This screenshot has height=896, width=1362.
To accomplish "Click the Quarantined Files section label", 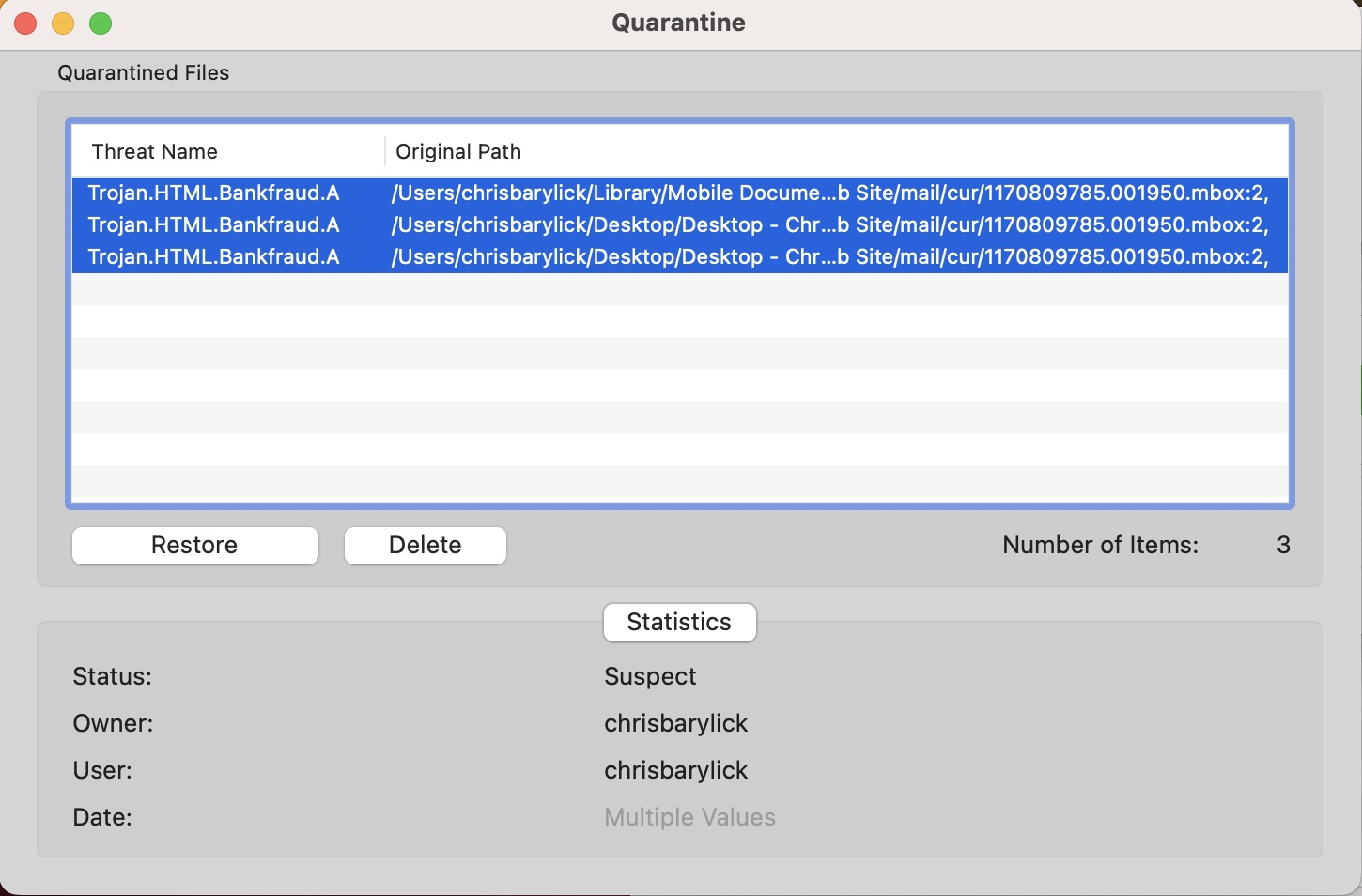I will click(143, 73).
